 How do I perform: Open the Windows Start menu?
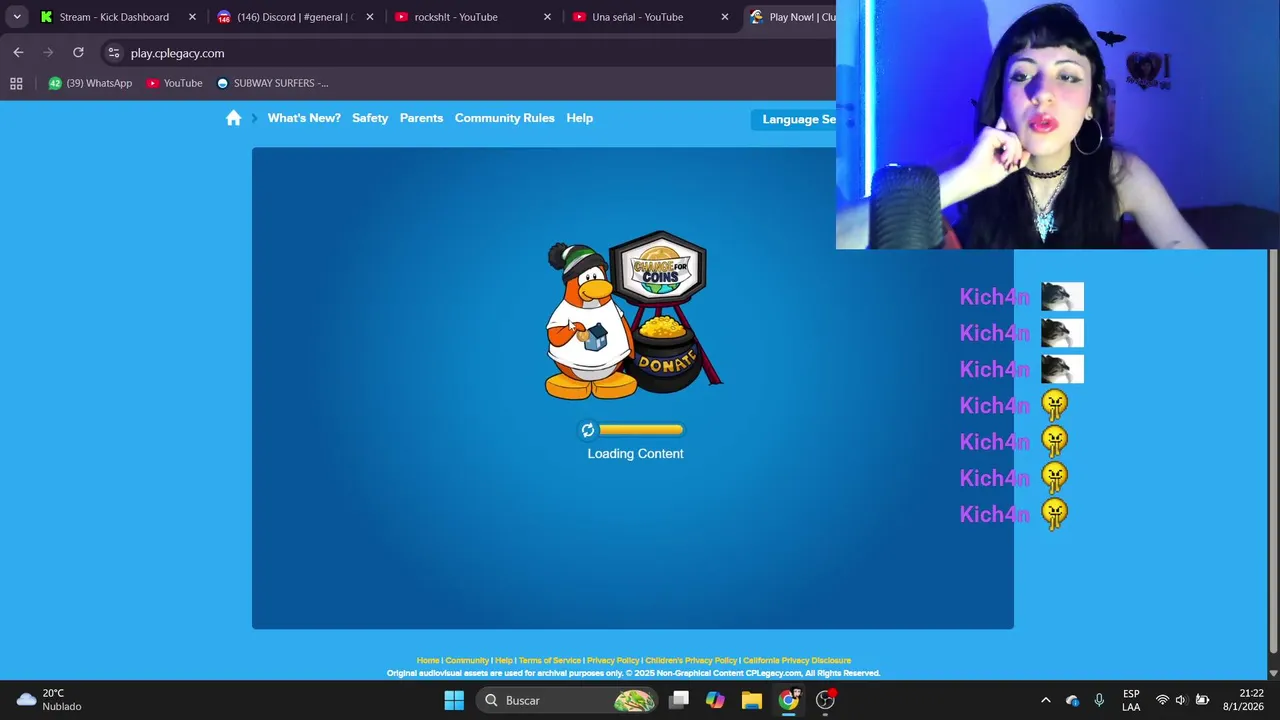454,700
